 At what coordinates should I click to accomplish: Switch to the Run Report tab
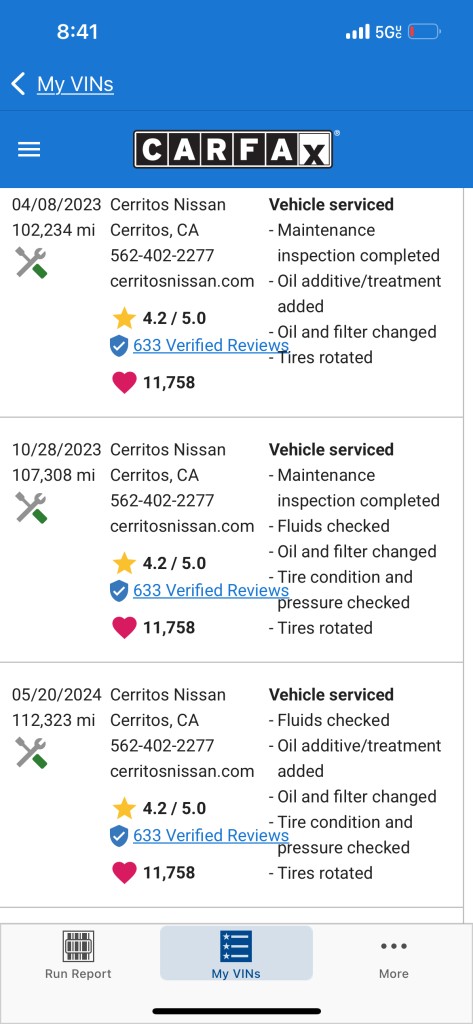click(x=78, y=953)
